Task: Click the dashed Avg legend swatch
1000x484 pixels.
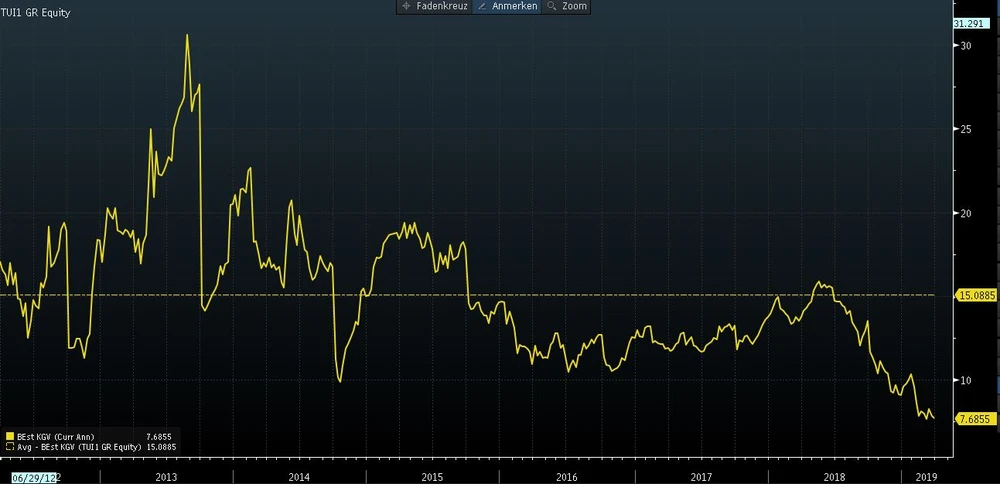Action: point(10,448)
